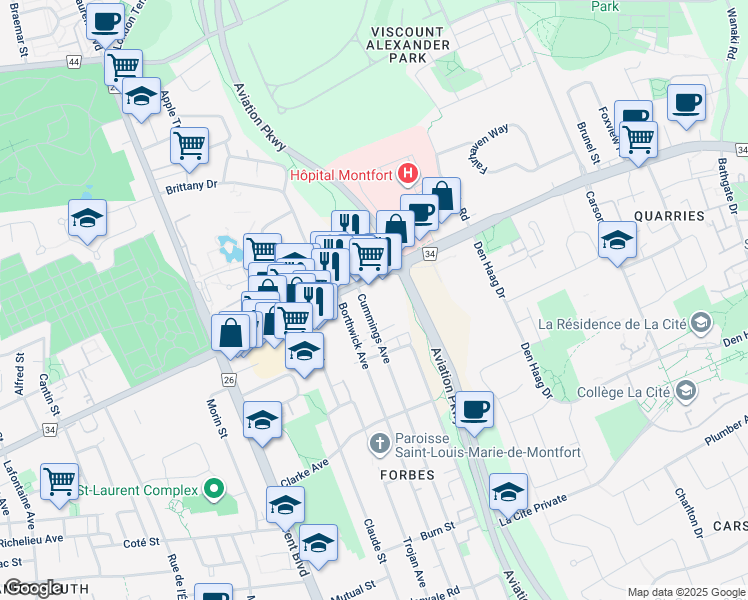Click the QUARRIES neighbourhood label
The height and width of the screenshot is (600, 748).
click(669, 216)
